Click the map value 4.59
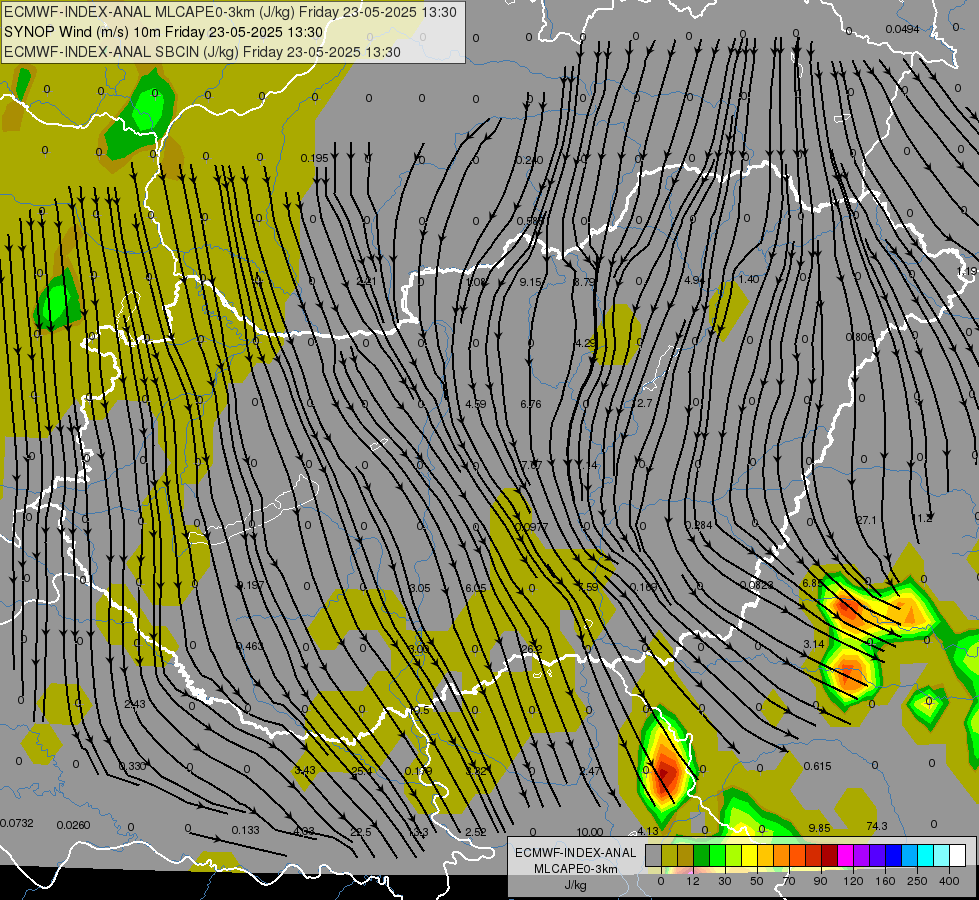 tap(476, 404)
